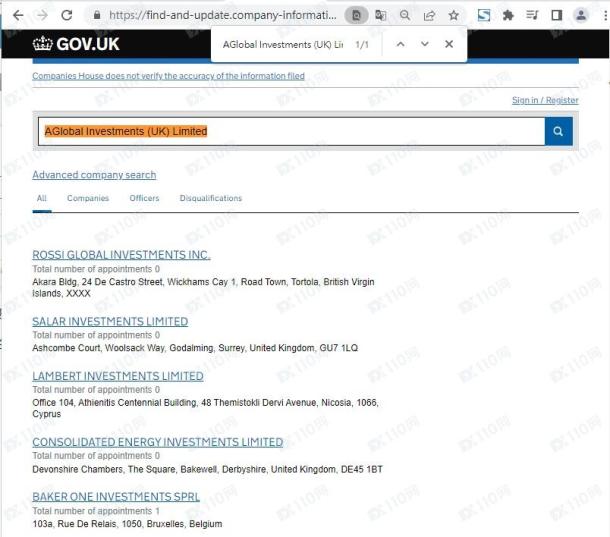Switch to the Officers tab
This screenshot has width=610, height=537.
[x=144, y=198]
